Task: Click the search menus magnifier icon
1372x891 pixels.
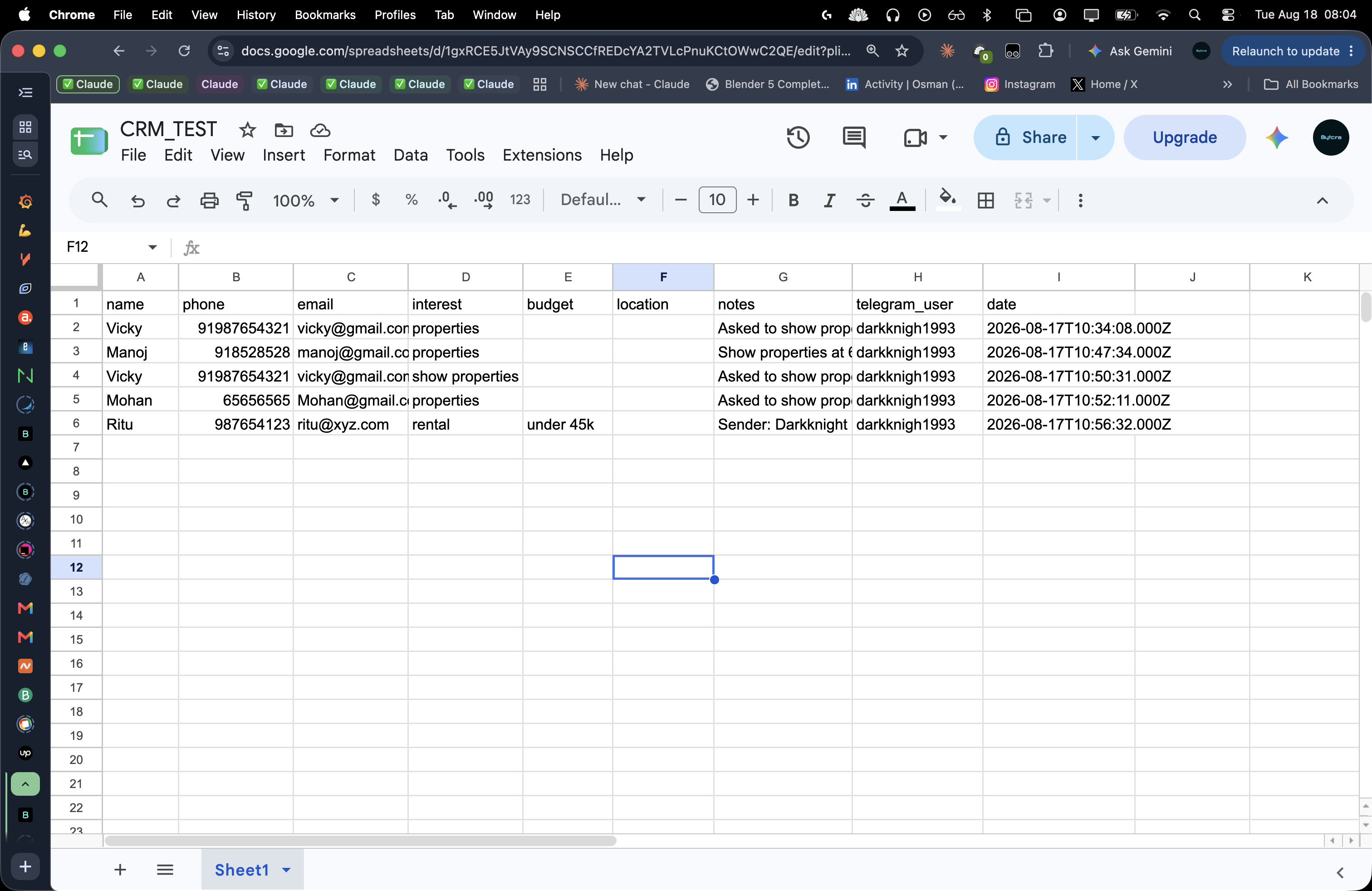Action: click(x=99, y=200)
